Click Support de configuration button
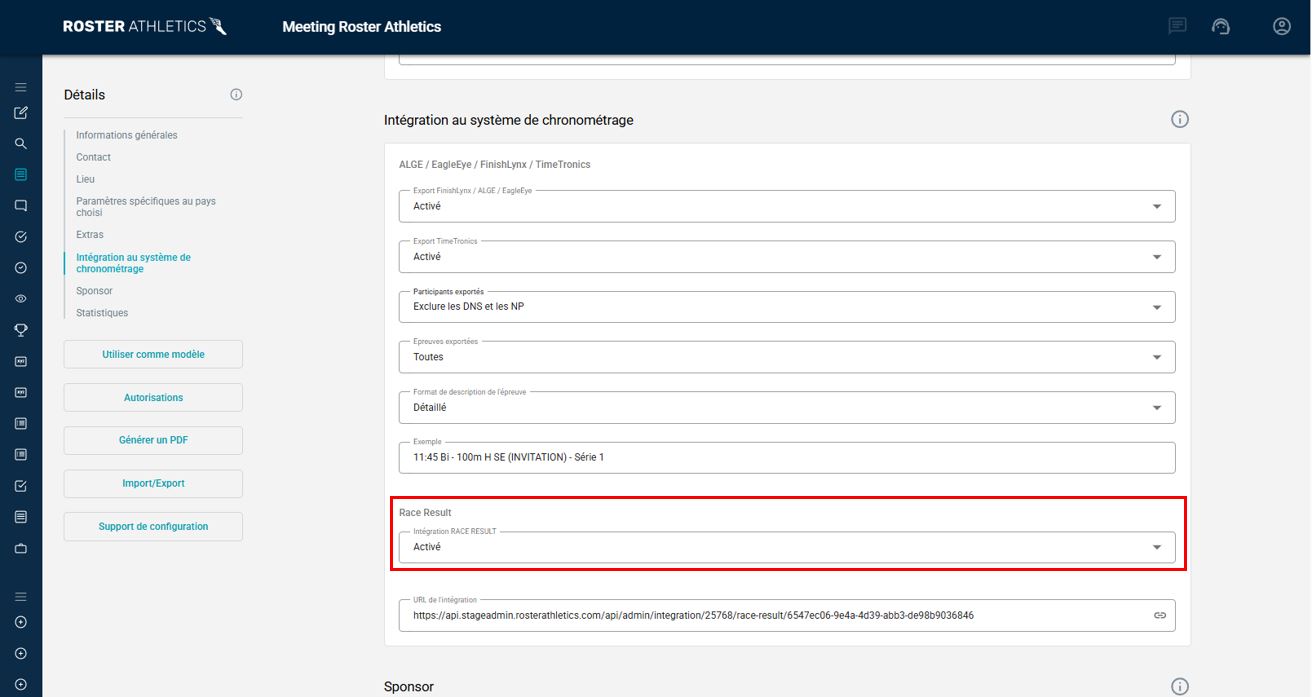Viewport: 1314px width, 697px height. click(x=153, y=526)
